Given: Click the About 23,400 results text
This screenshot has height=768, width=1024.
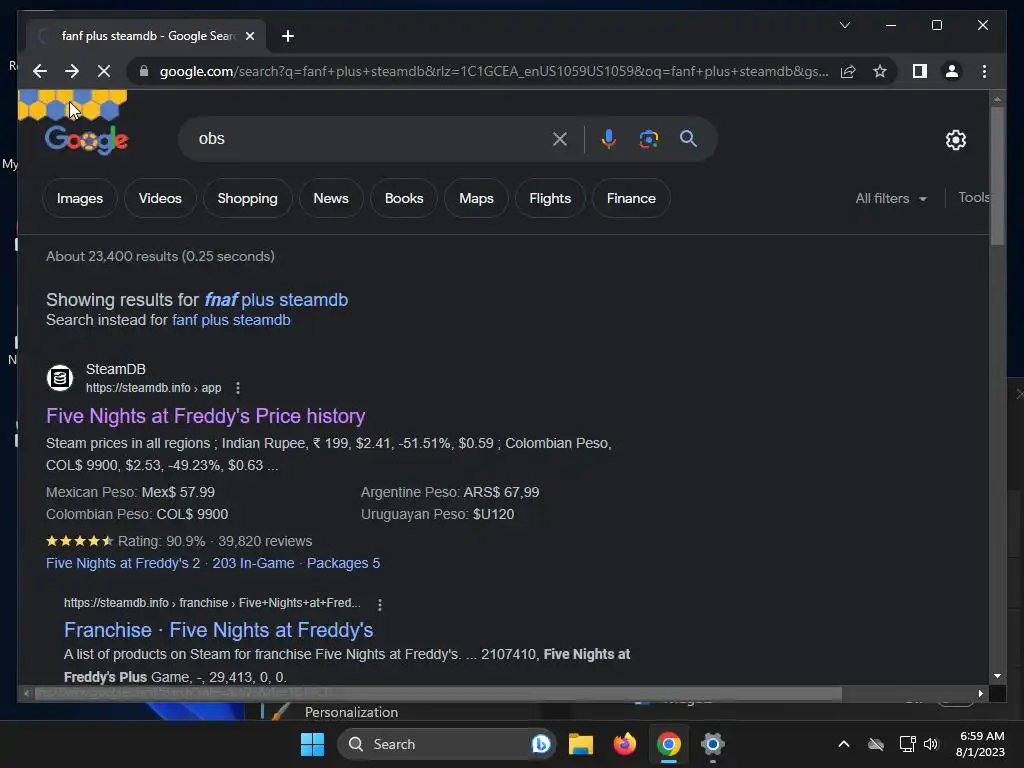Looking at the screenshot, I should [160, 256].
